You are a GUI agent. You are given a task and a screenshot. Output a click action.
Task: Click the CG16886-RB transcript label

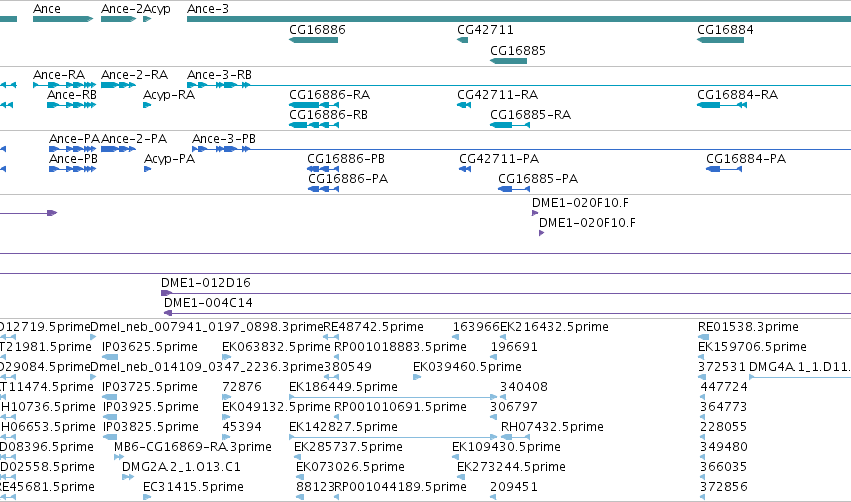[328, 115]
